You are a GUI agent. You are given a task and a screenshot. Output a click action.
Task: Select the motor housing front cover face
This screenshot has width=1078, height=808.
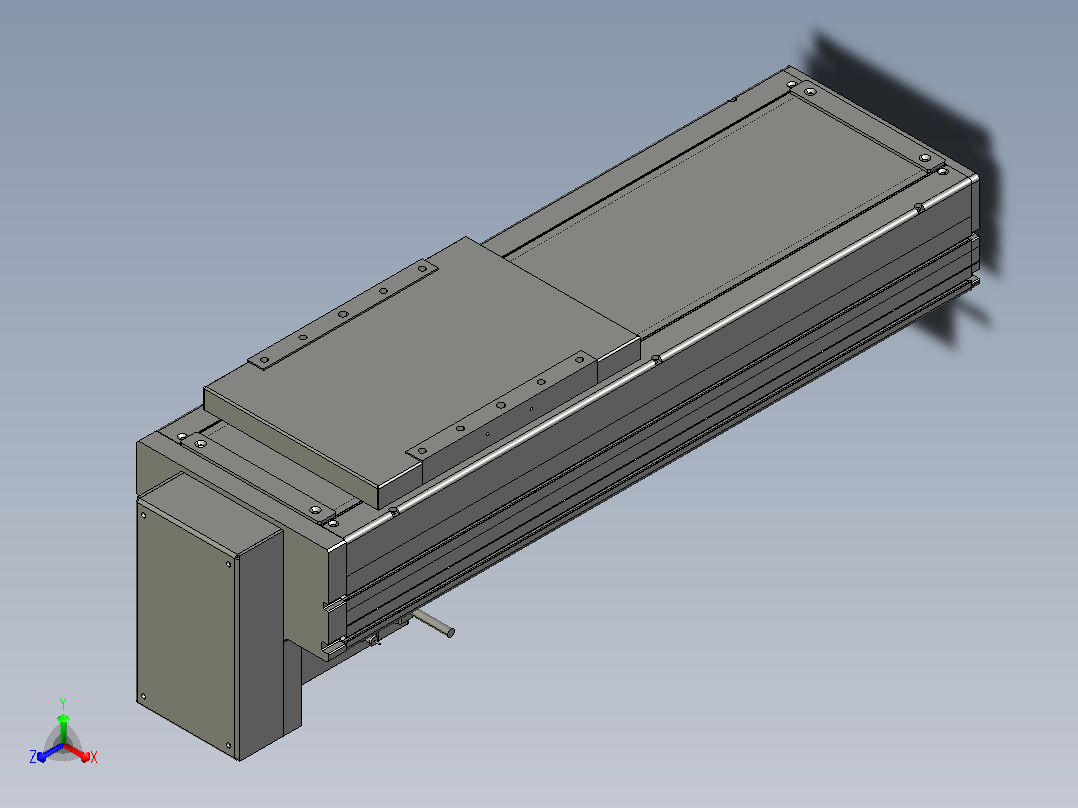coord(186,626)
